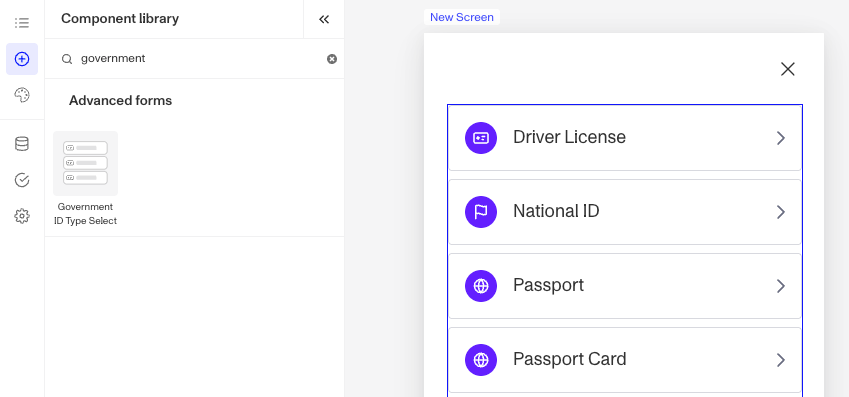
Task: Open the checkmark circle icon in sidebar
Action: coord(22,180)
